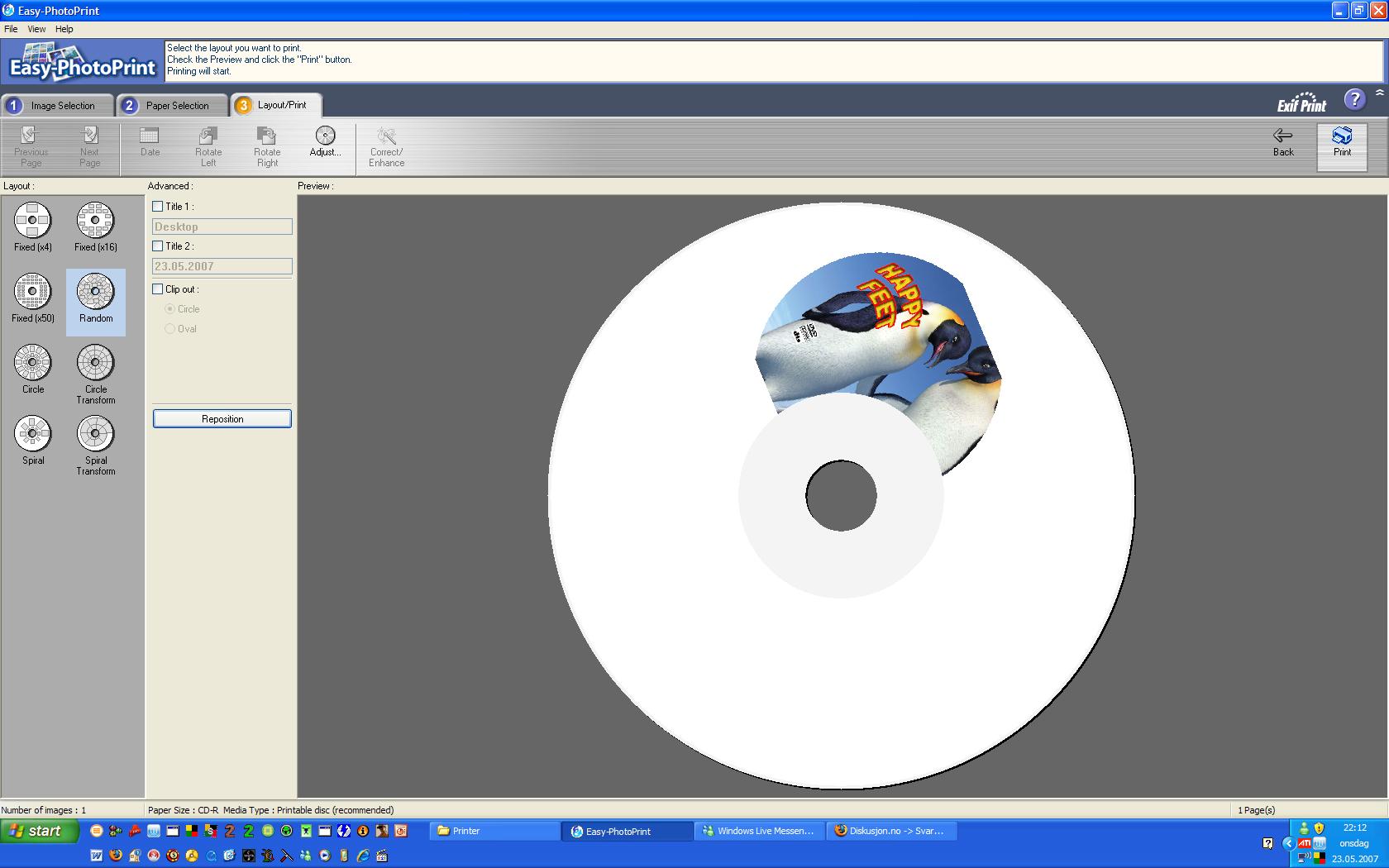Open the help question mark icon
Viewport: 1389px width, 868px height.
pos(1354,100)
